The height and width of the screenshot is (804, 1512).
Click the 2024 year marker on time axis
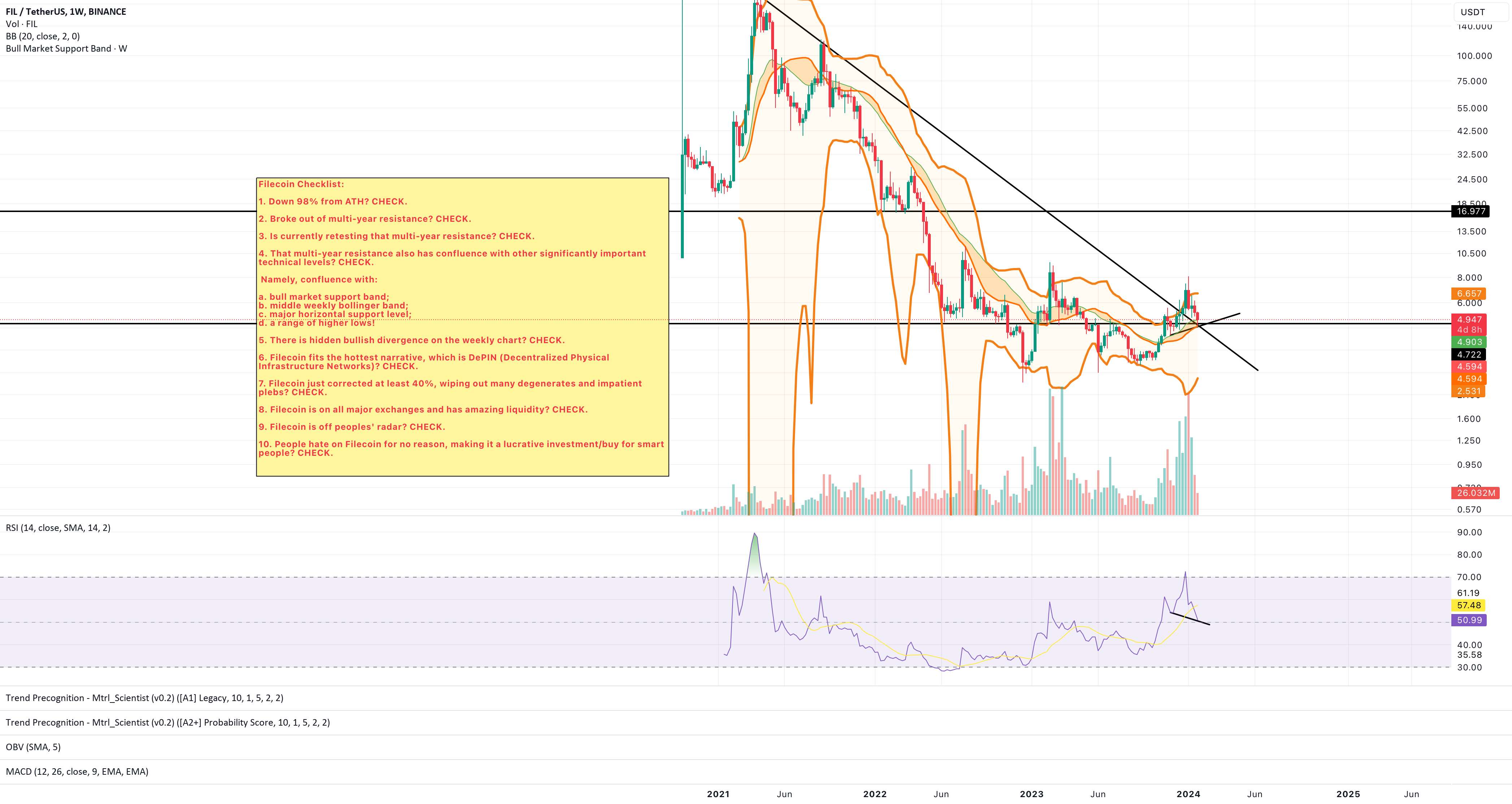pyautogui.click(x=1188, y=795)
